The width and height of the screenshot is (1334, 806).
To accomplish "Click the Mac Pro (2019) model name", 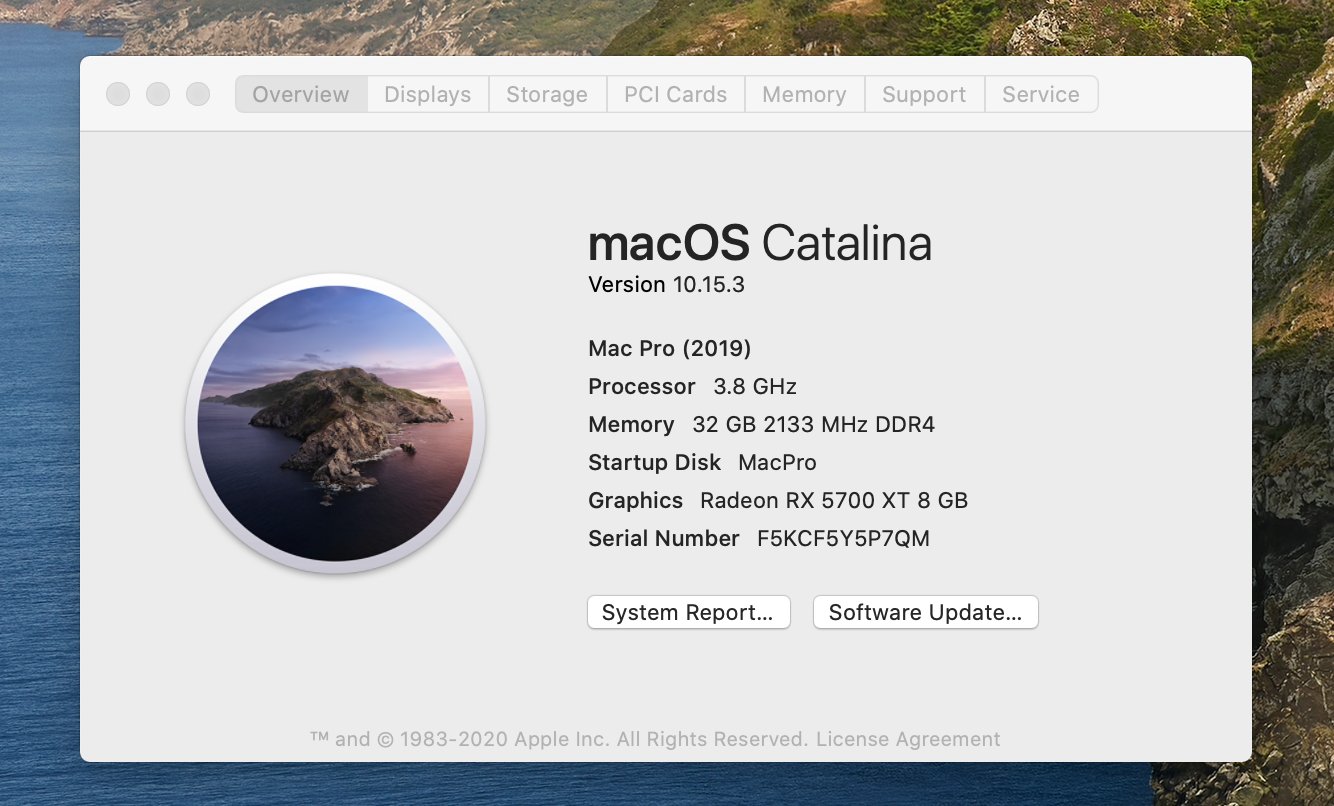I will pos(670,349).
